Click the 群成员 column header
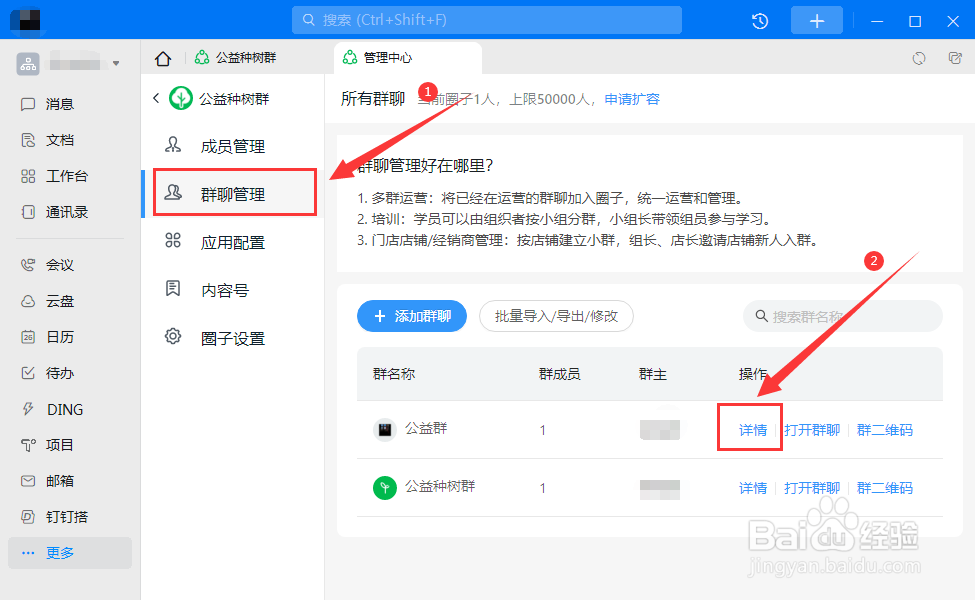 (x=559, y=374)
